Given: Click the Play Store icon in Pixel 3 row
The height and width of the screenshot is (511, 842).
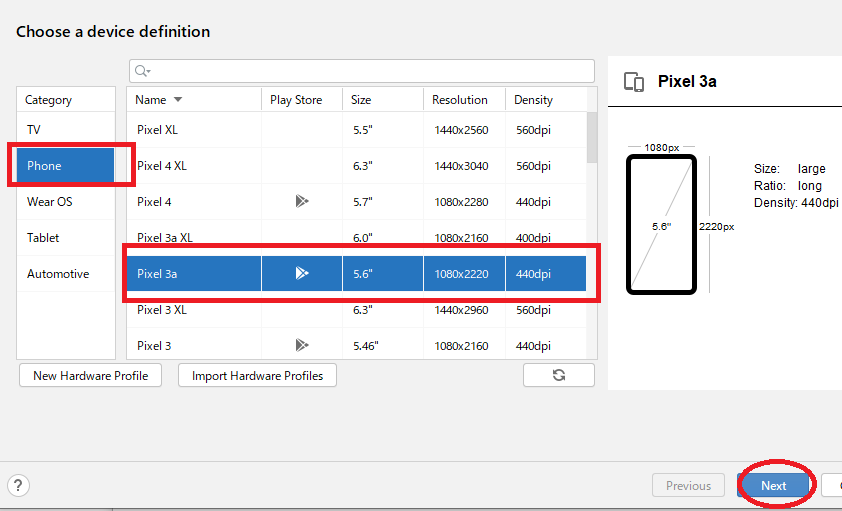Looking at the screenshot, I should click(302, 345).
